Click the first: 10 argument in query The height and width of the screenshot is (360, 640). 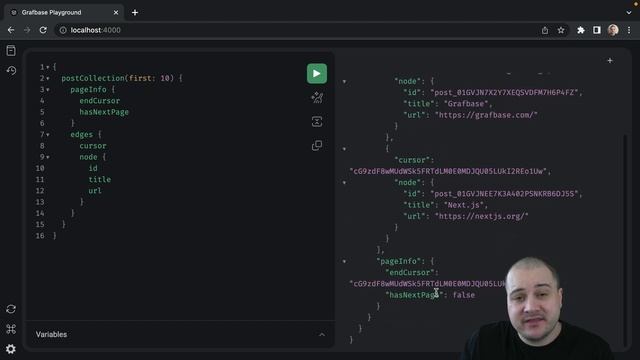pyautogui.click(x=149, y=78)
